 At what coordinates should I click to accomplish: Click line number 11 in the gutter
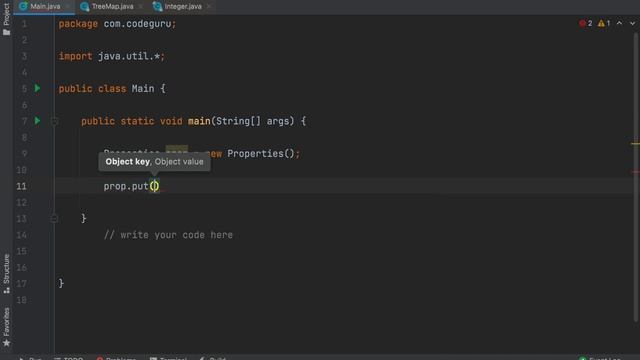[21, 186]
